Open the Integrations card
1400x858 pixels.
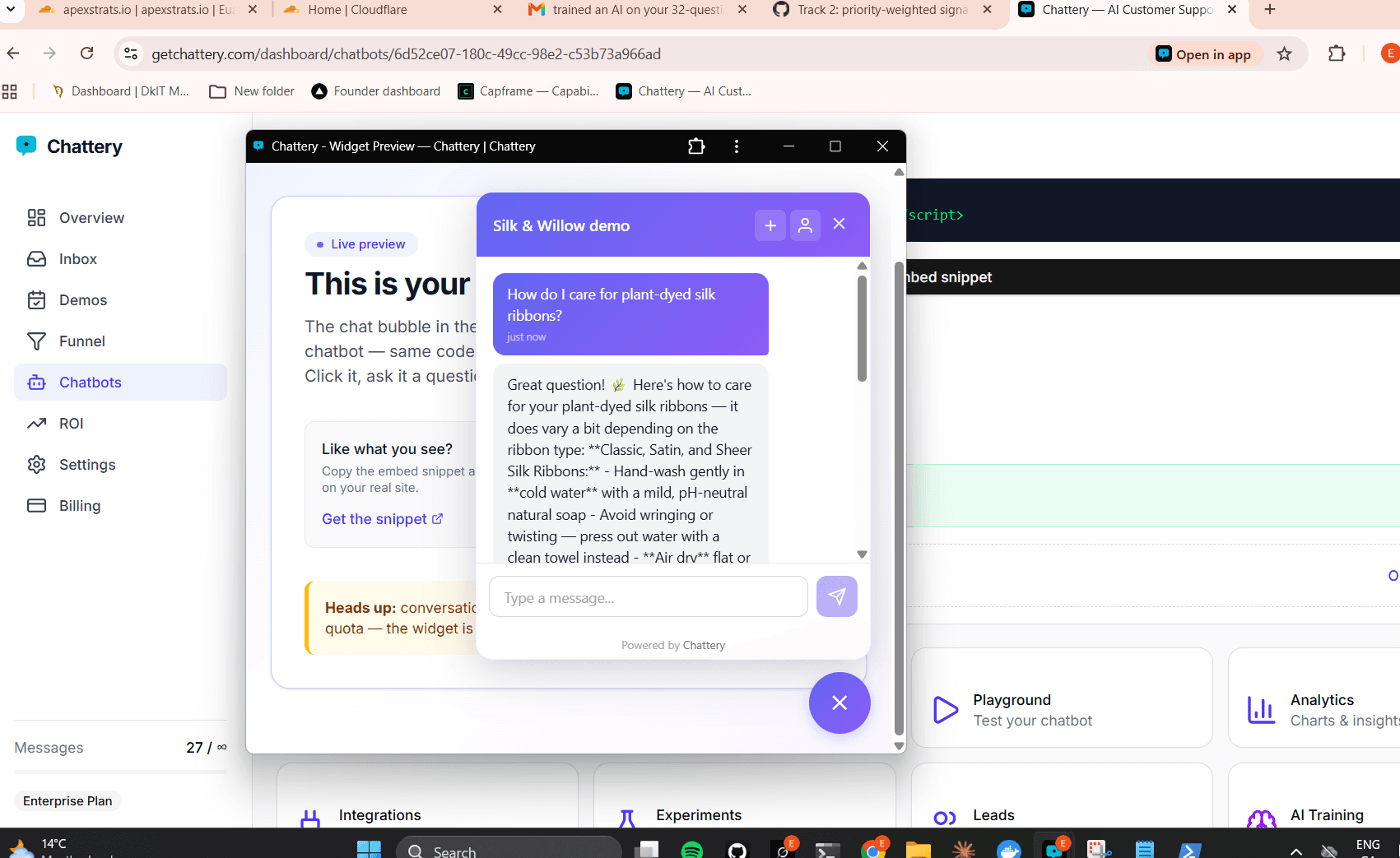(428, 796)
